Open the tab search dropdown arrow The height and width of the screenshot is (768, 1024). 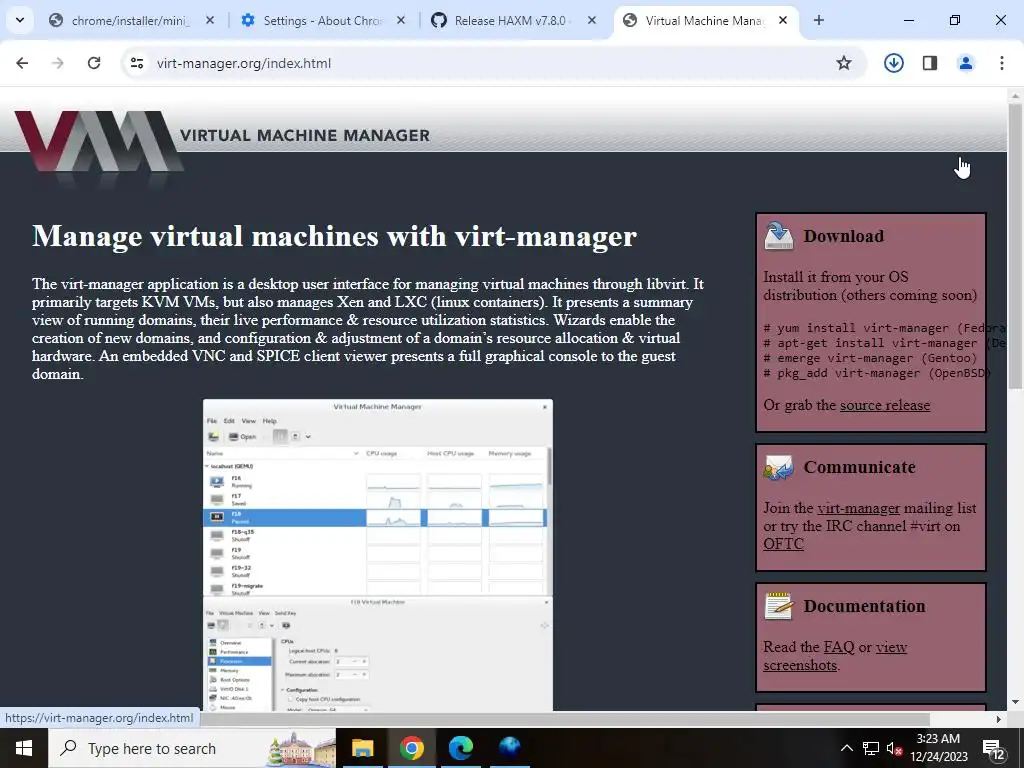[x=20, y=20]
